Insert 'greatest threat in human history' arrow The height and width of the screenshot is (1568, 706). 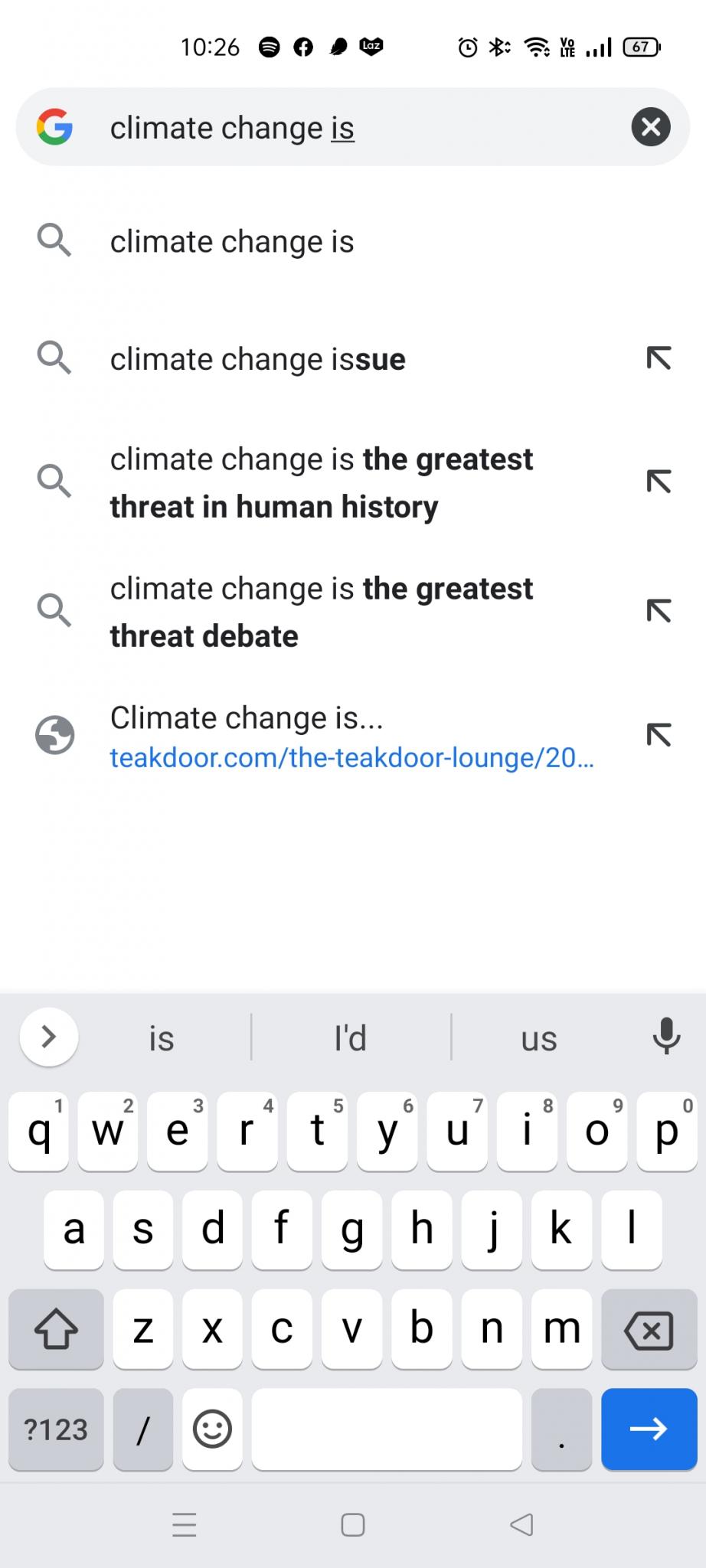tap(659, 482)
